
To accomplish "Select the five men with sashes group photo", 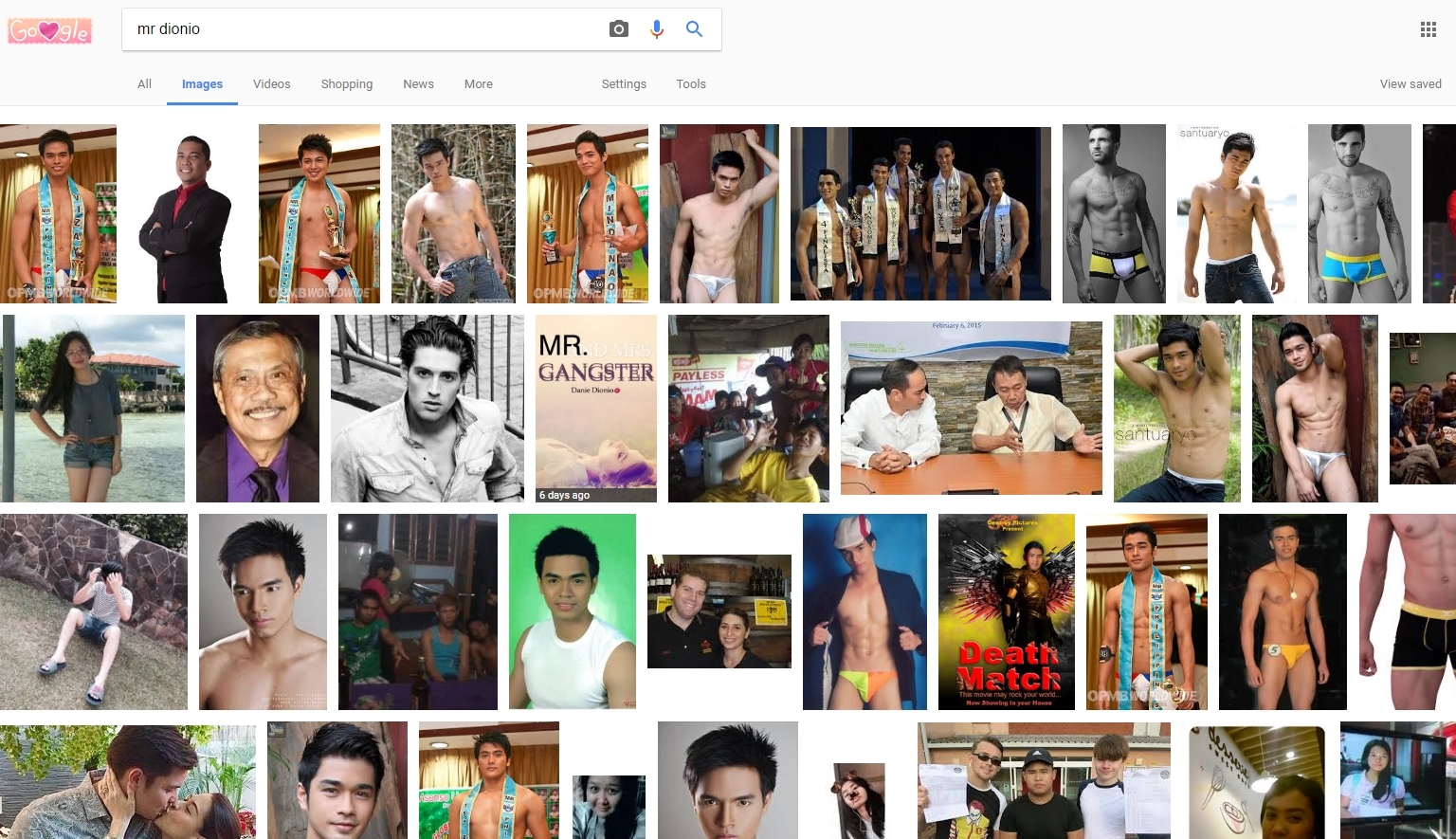I will tap(920, 213).
